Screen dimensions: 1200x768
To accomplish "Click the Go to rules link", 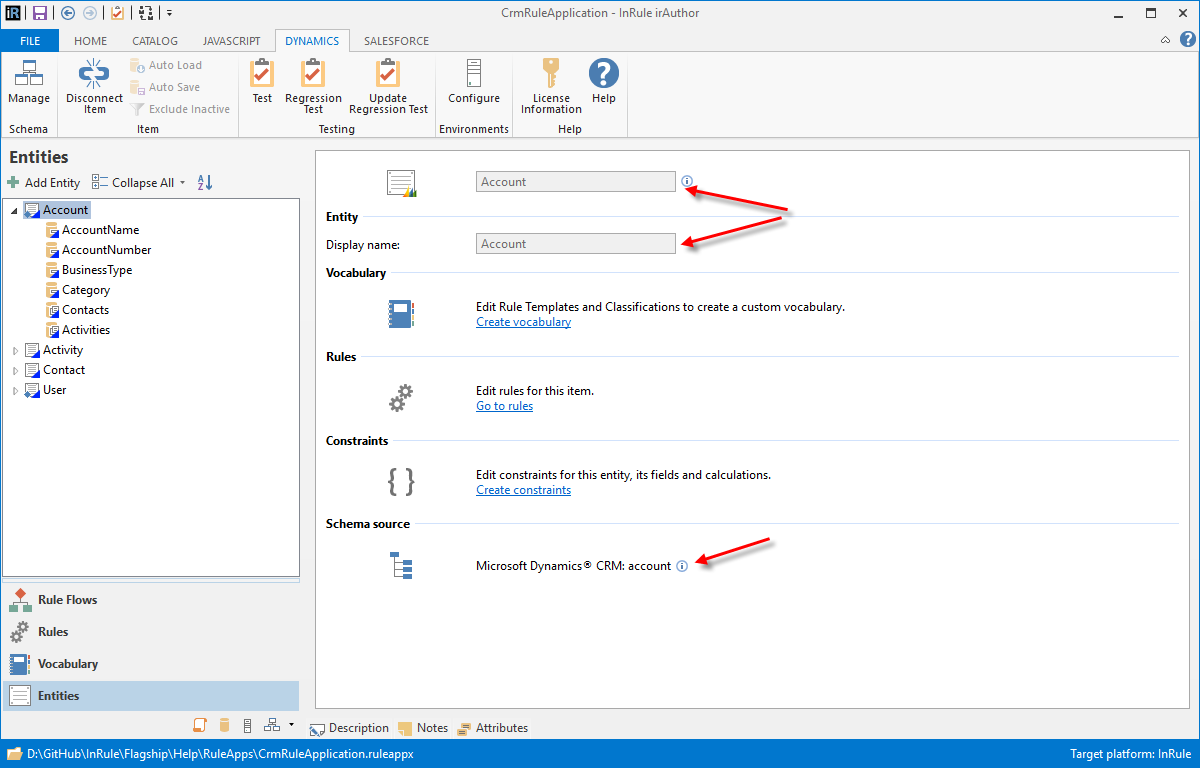I will (504, 406).
